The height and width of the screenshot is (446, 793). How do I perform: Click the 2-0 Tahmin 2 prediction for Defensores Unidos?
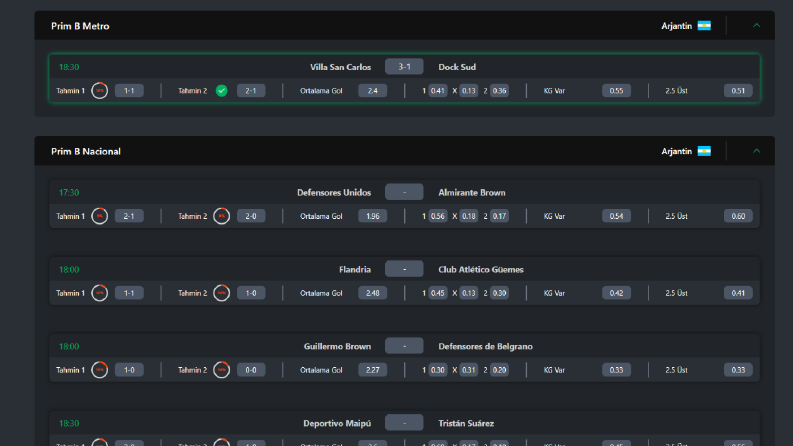(251, 216)
